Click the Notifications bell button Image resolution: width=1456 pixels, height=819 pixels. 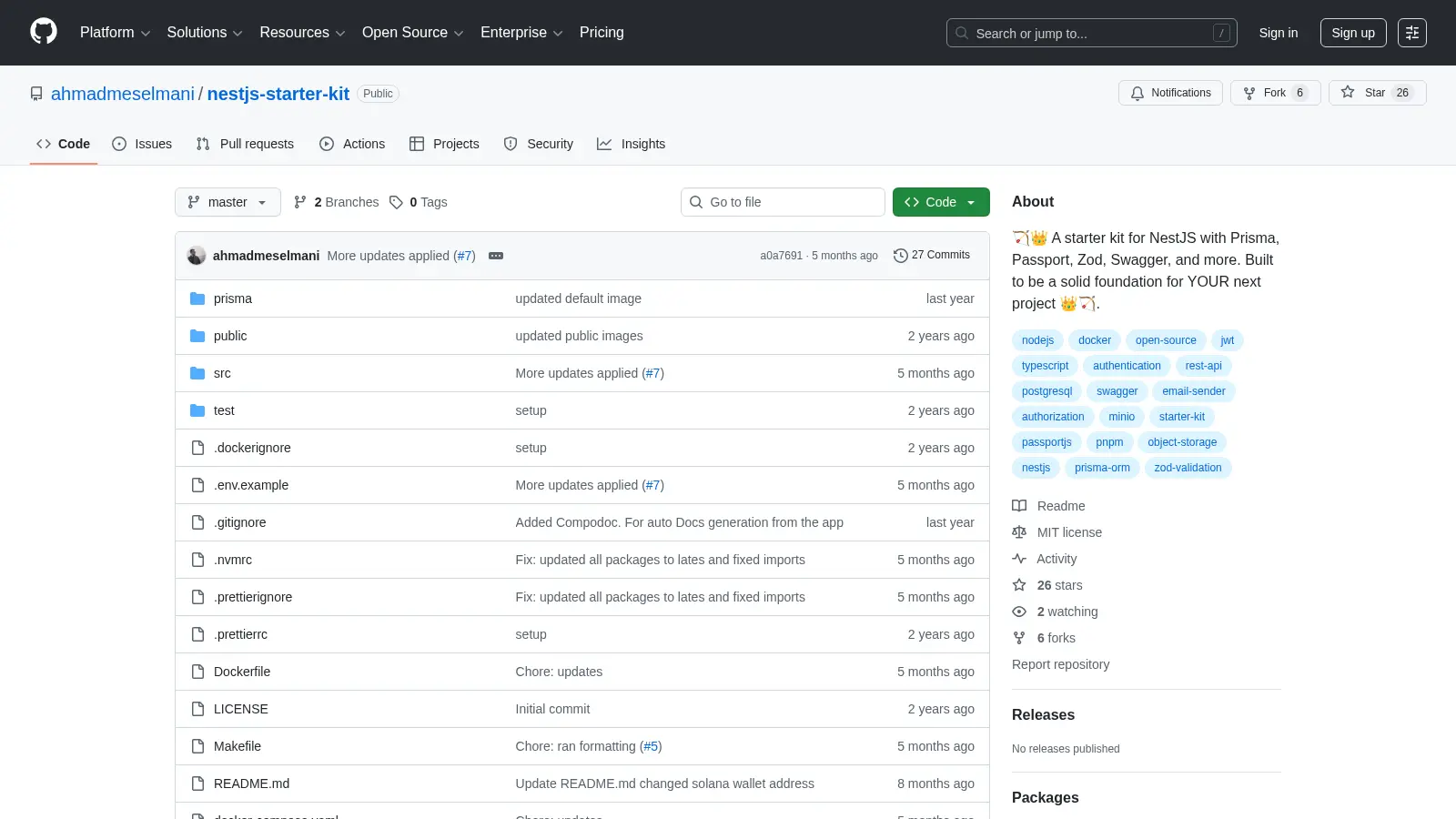point(1170,93)
